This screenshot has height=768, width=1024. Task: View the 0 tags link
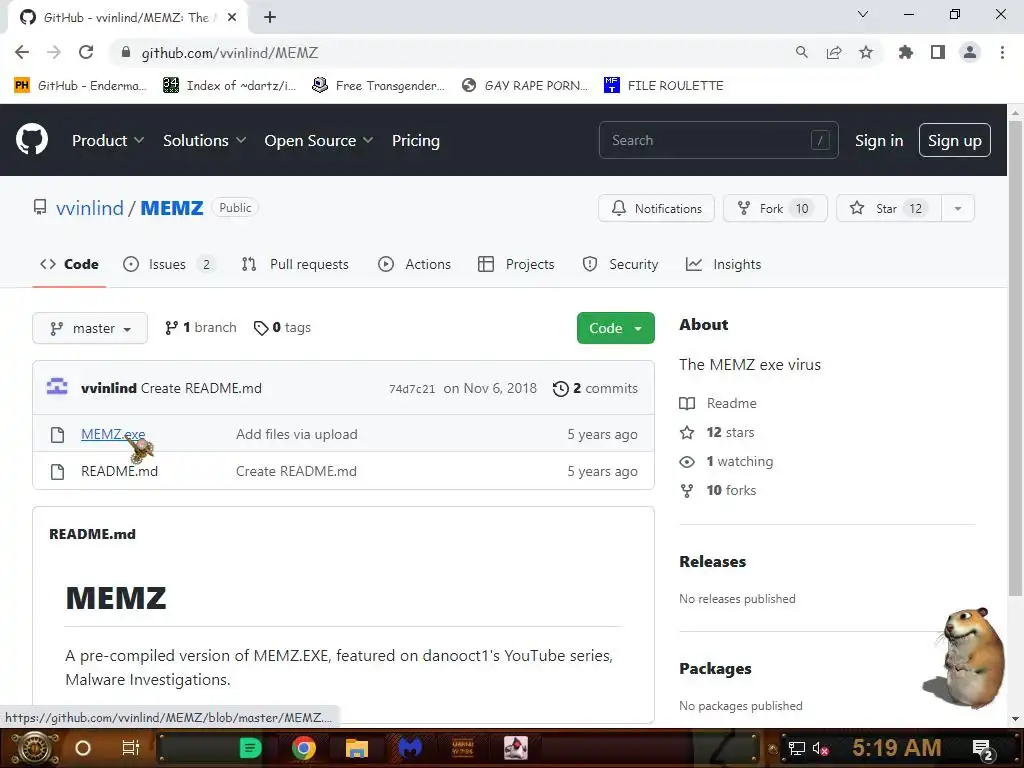click(x=282, y=327)
